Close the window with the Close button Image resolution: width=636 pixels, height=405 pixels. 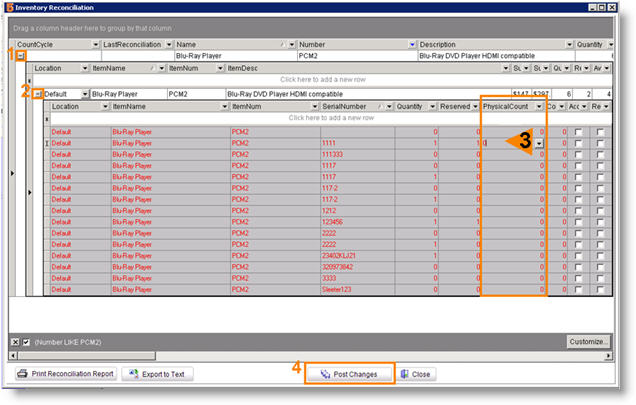[x=416, y=374]
